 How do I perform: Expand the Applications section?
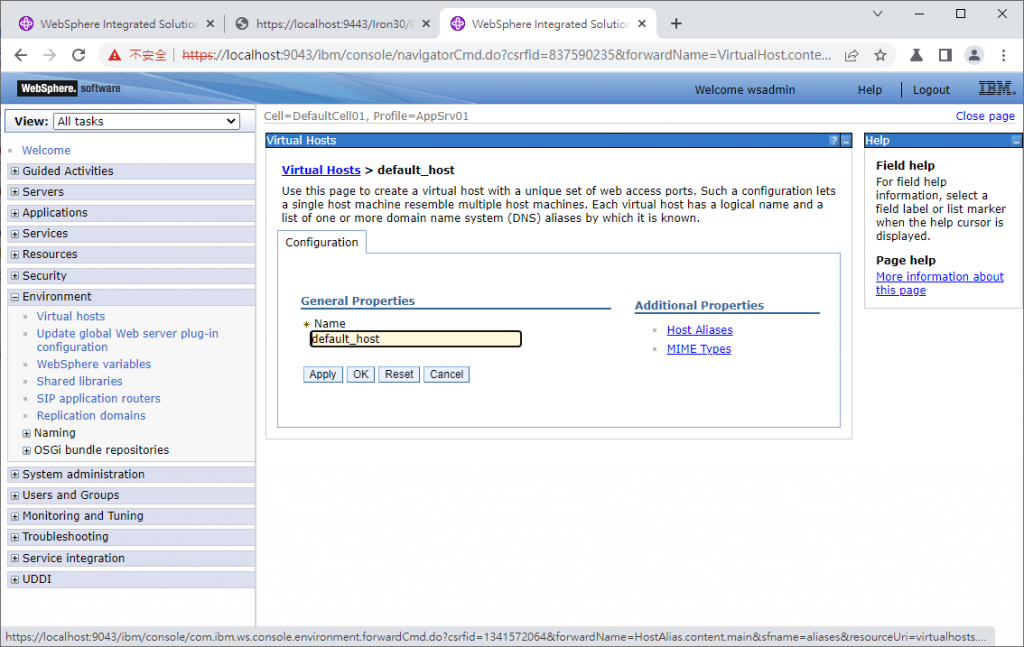(x=15, y=213)
